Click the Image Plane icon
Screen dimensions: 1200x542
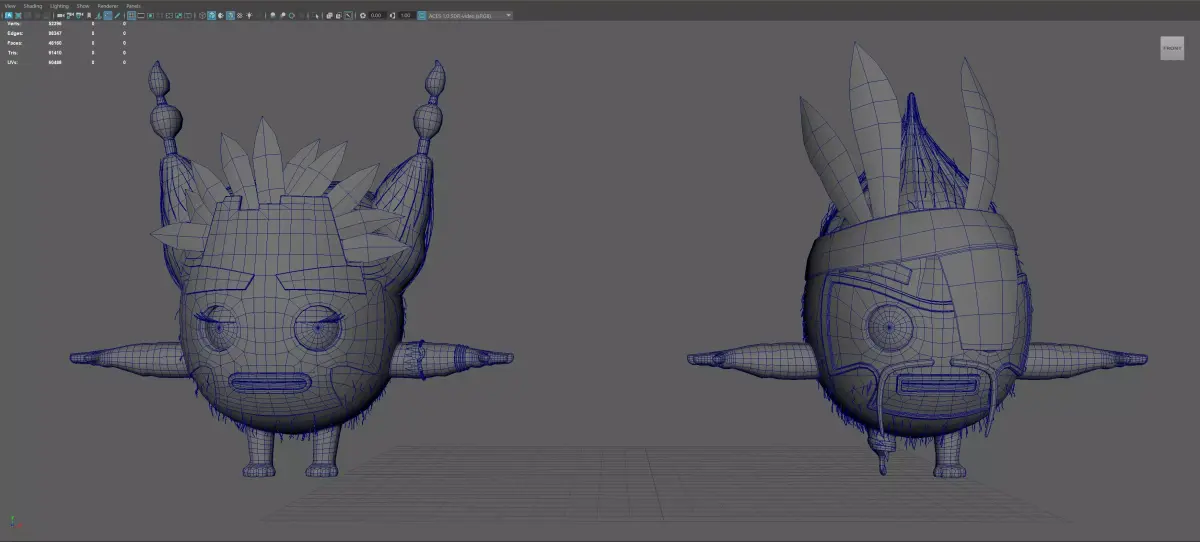pyautogui.click(x=99, y=16)
